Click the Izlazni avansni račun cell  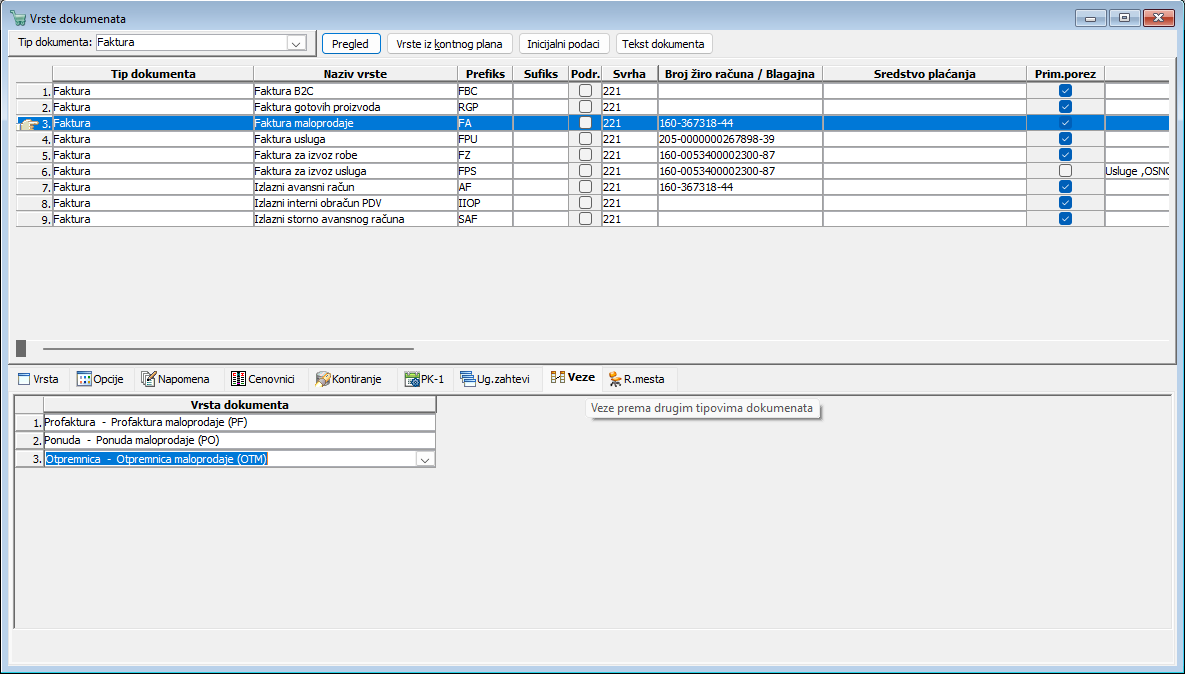[x=355, y=187]
